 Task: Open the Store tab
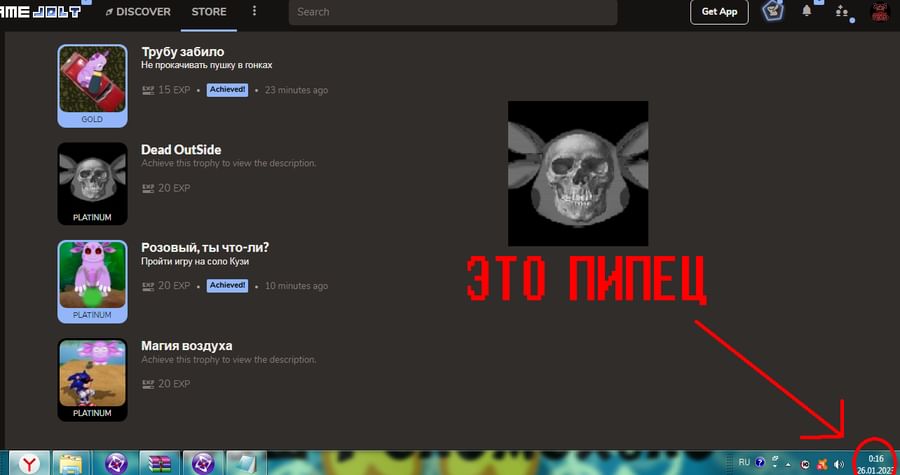(x=209, y=11)
